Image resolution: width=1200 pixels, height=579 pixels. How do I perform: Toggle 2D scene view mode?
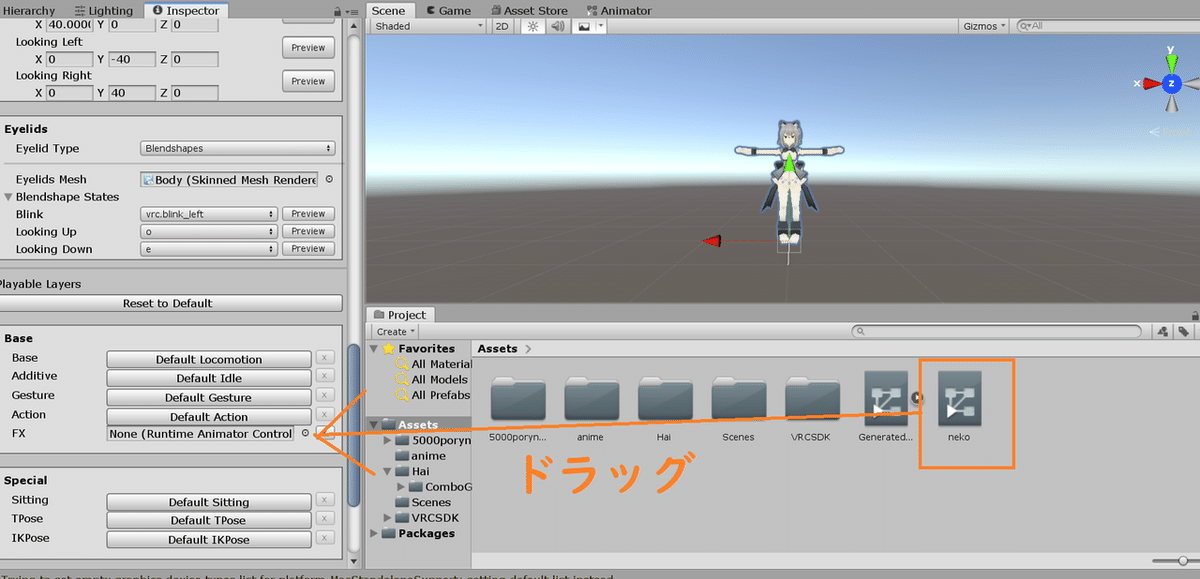pyautogui.click(x=502, y=26)
